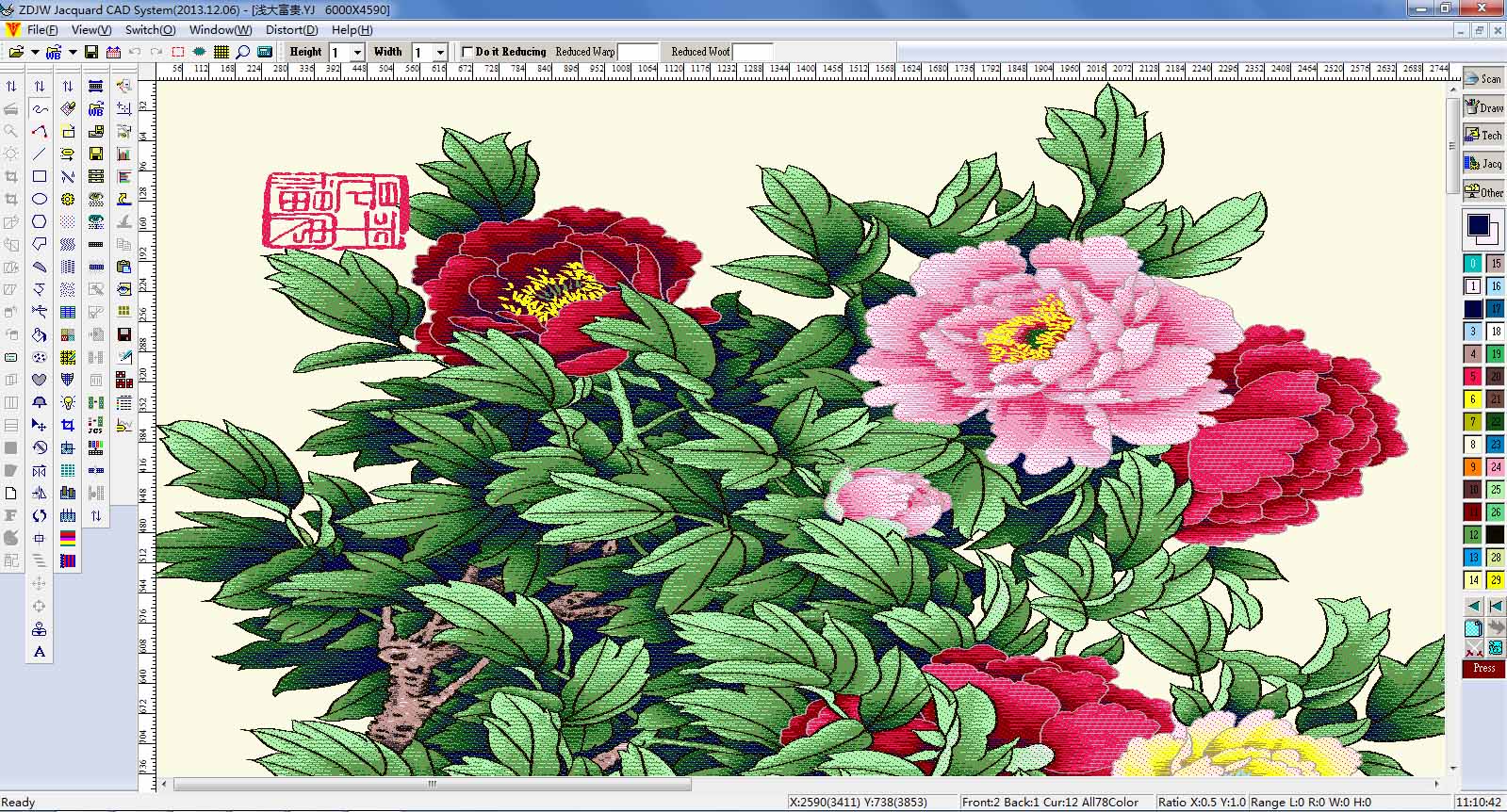Click the Open folder toolbar icon
Viewport: 1507px width, 812px height.
tap(15, 52)
